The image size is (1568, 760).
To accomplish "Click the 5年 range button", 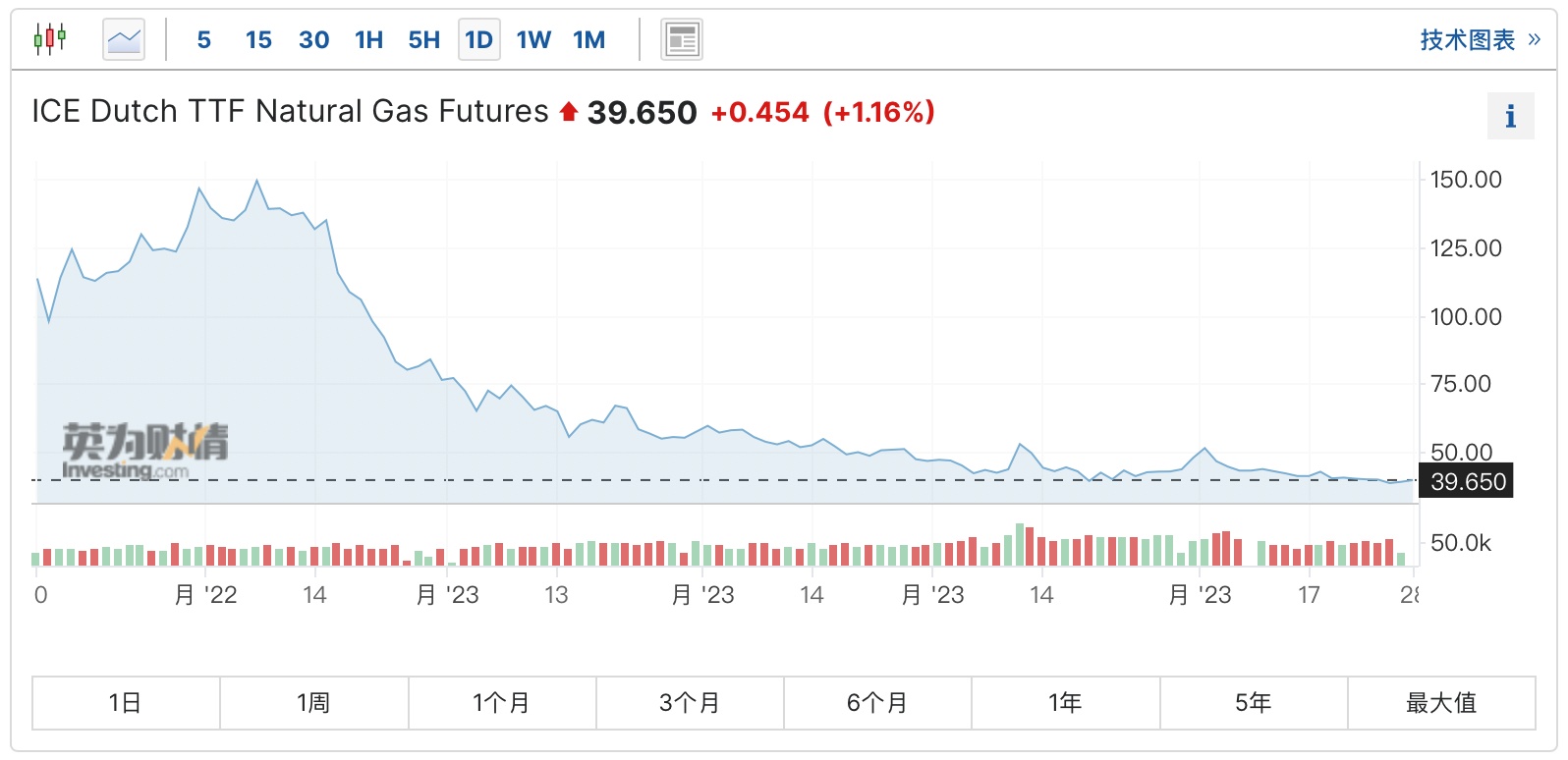I will click(1254, 703).
